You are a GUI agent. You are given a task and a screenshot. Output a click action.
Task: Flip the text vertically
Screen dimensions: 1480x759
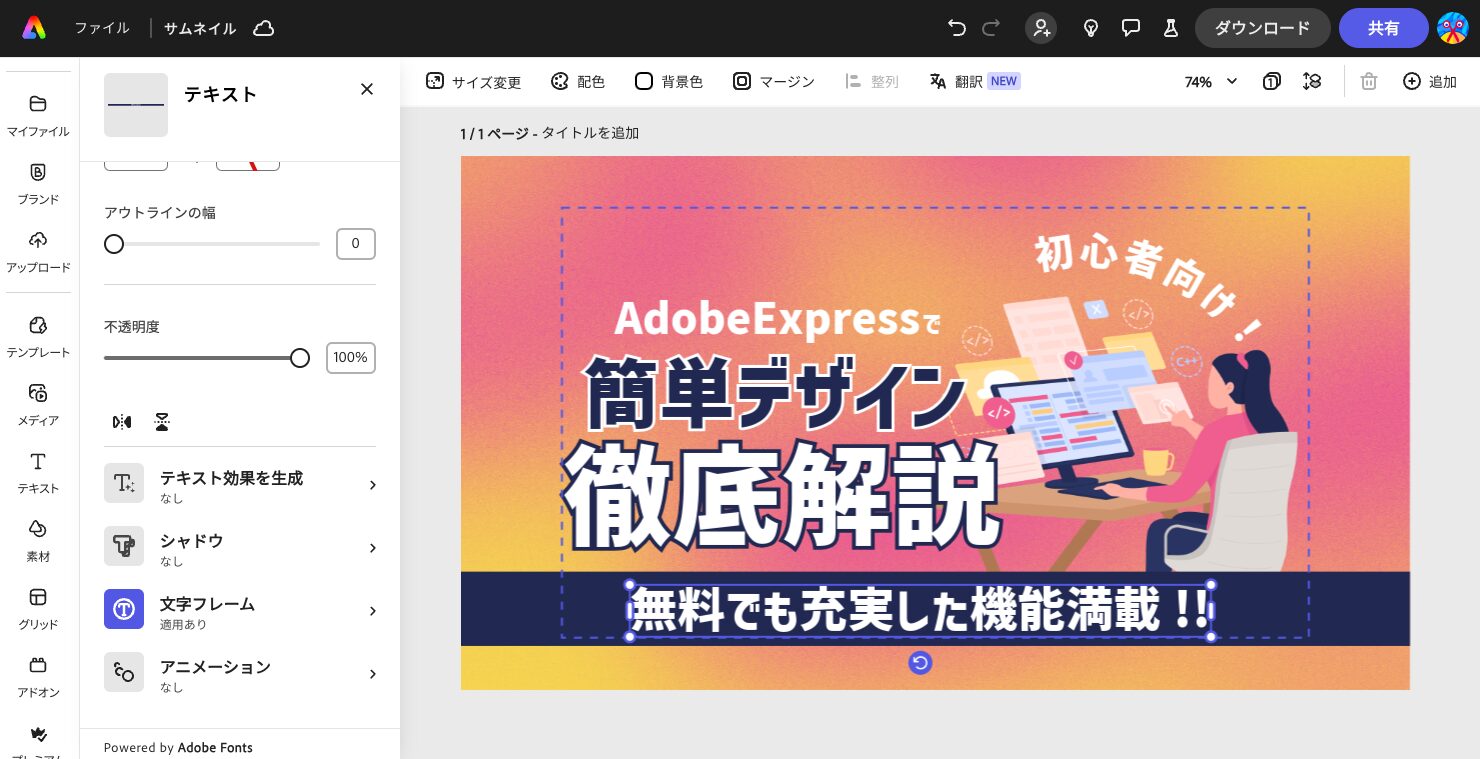162,421
